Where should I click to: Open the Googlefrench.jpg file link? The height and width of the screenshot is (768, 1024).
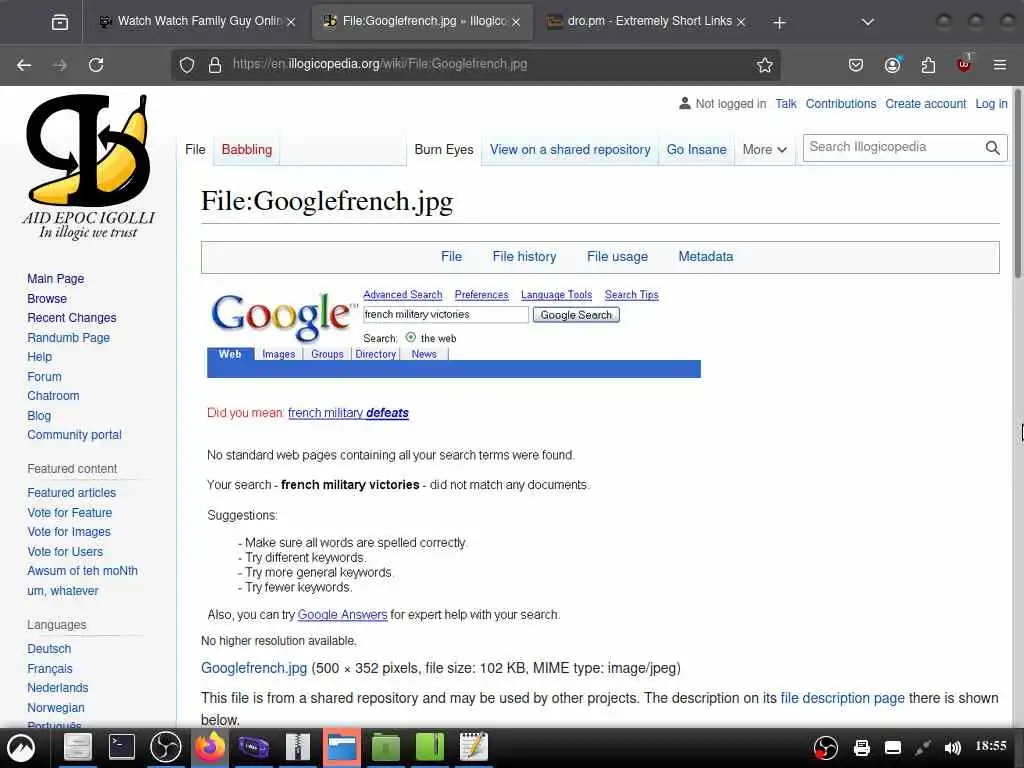click(254, 668)
